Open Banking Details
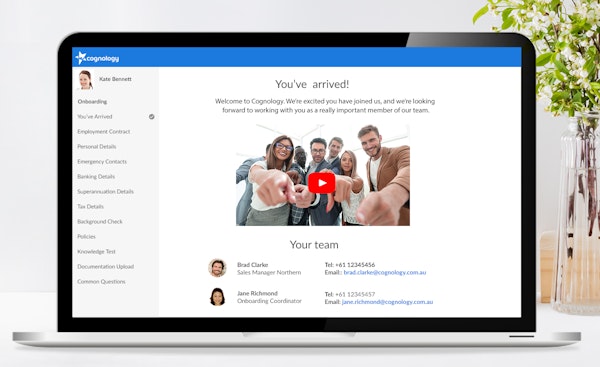 point(96,176)
